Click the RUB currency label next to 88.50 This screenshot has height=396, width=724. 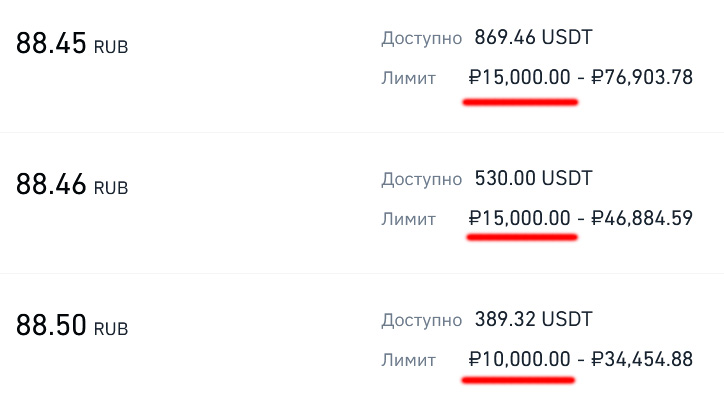(111, 329)
